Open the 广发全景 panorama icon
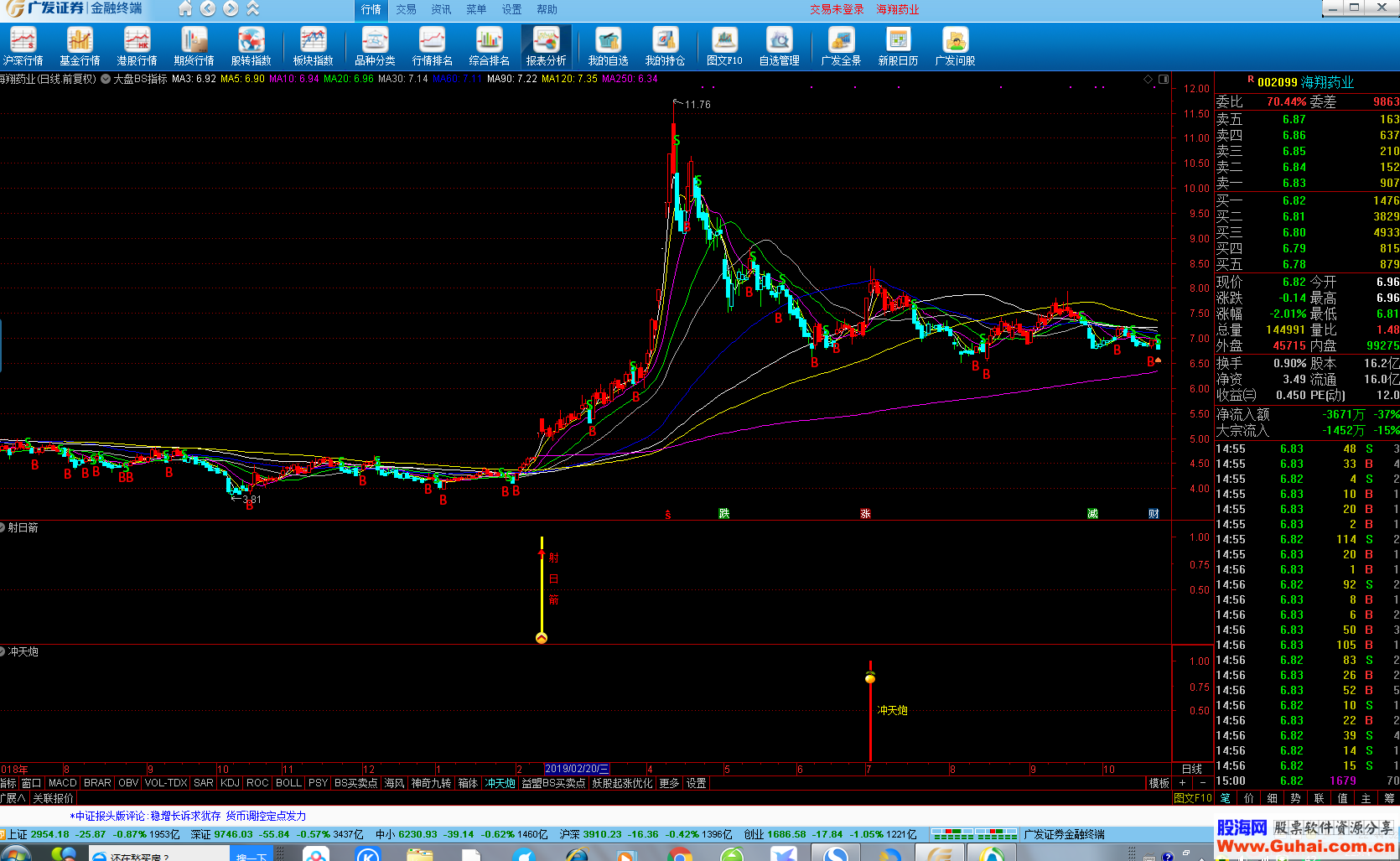Screen dimensions: 1400x861 pos(841,46)
